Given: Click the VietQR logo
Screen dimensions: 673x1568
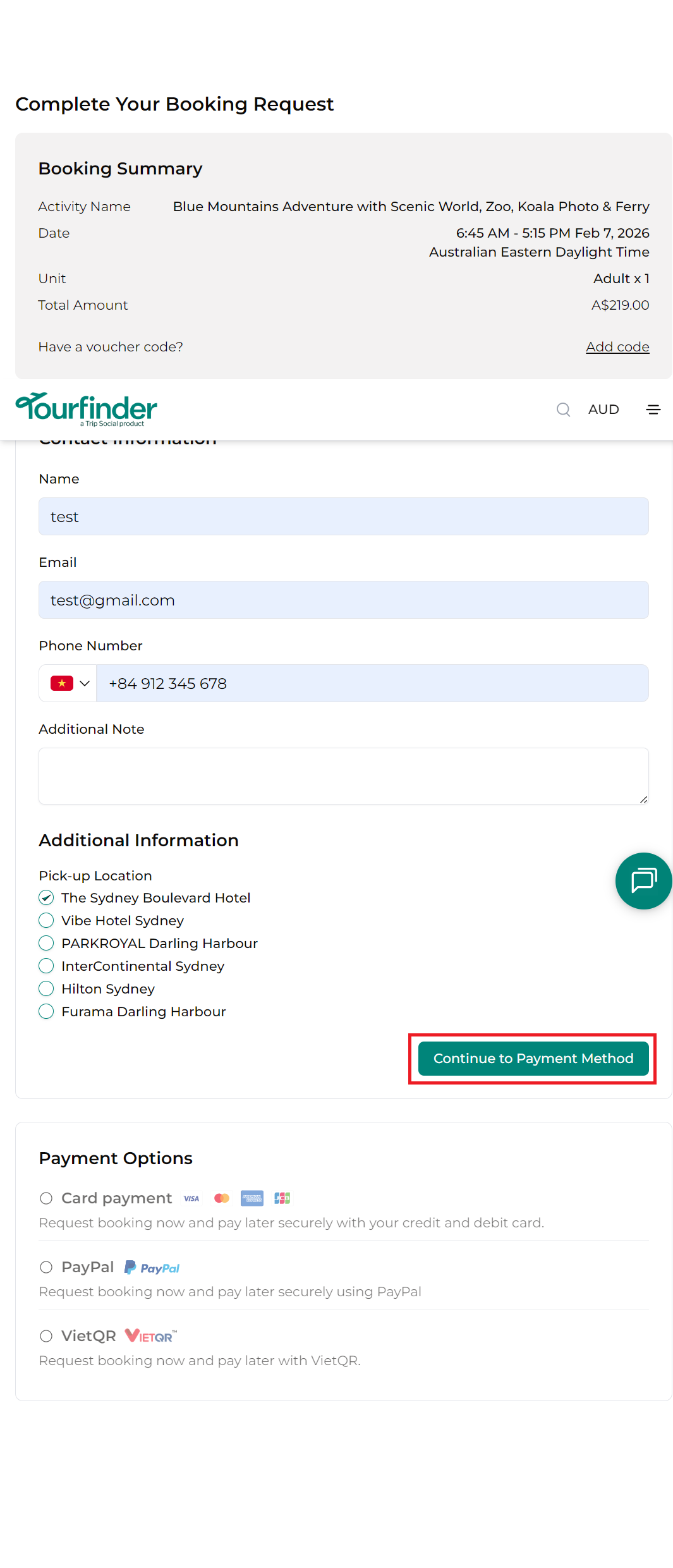Looking at the screenshot, I should pyautogui.click(x=151, y=1336).
